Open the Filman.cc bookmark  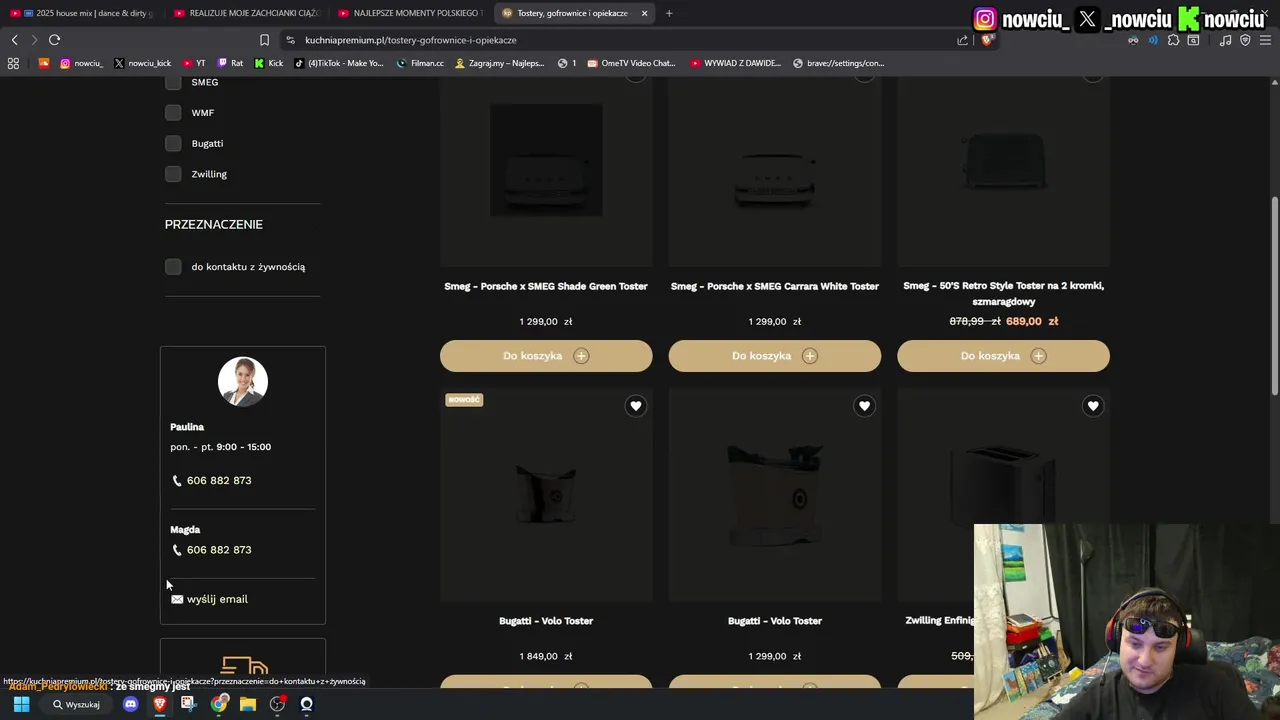point(420,63)
